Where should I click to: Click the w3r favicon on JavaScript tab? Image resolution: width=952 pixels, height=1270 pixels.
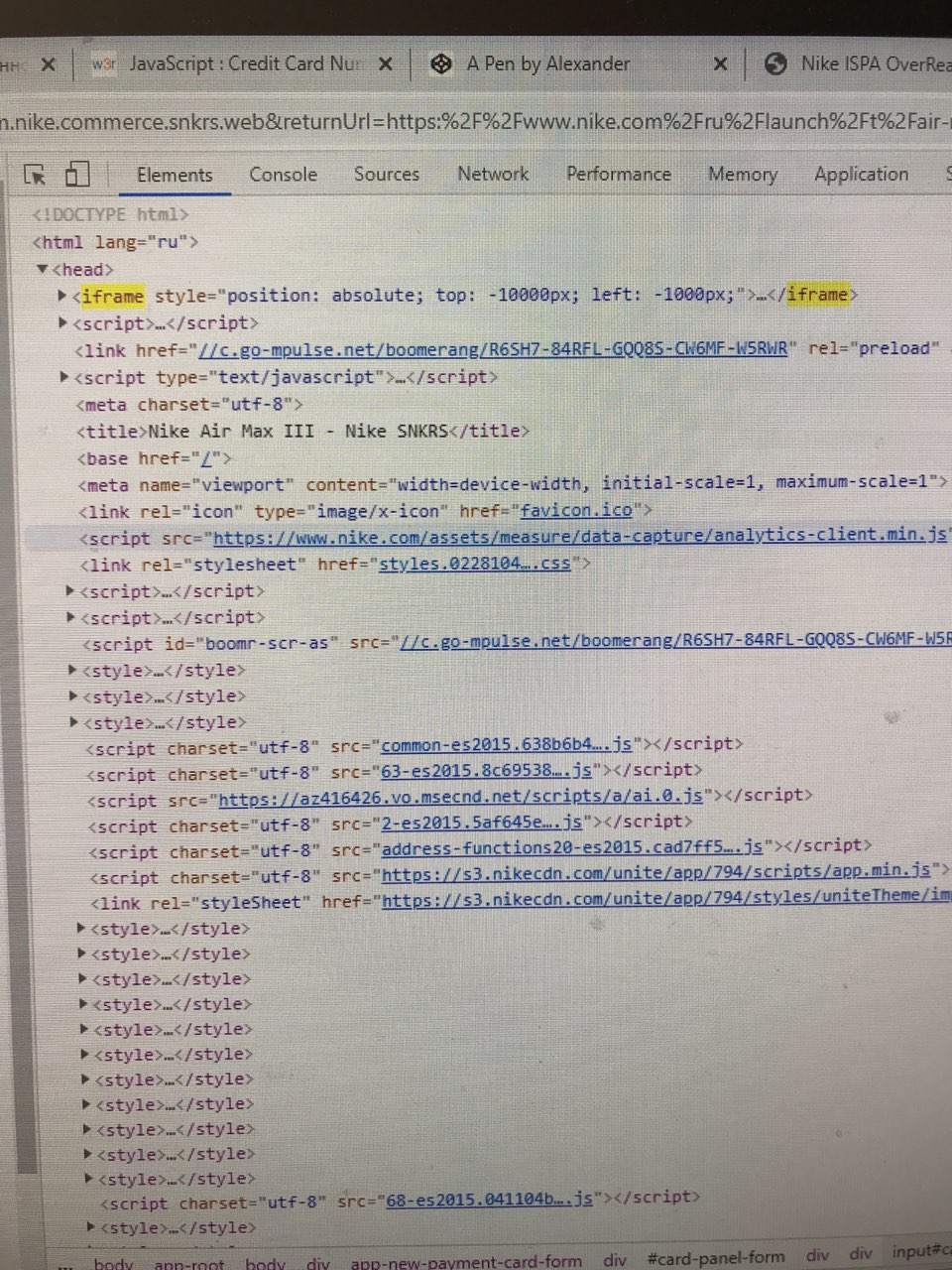(103, 64)
